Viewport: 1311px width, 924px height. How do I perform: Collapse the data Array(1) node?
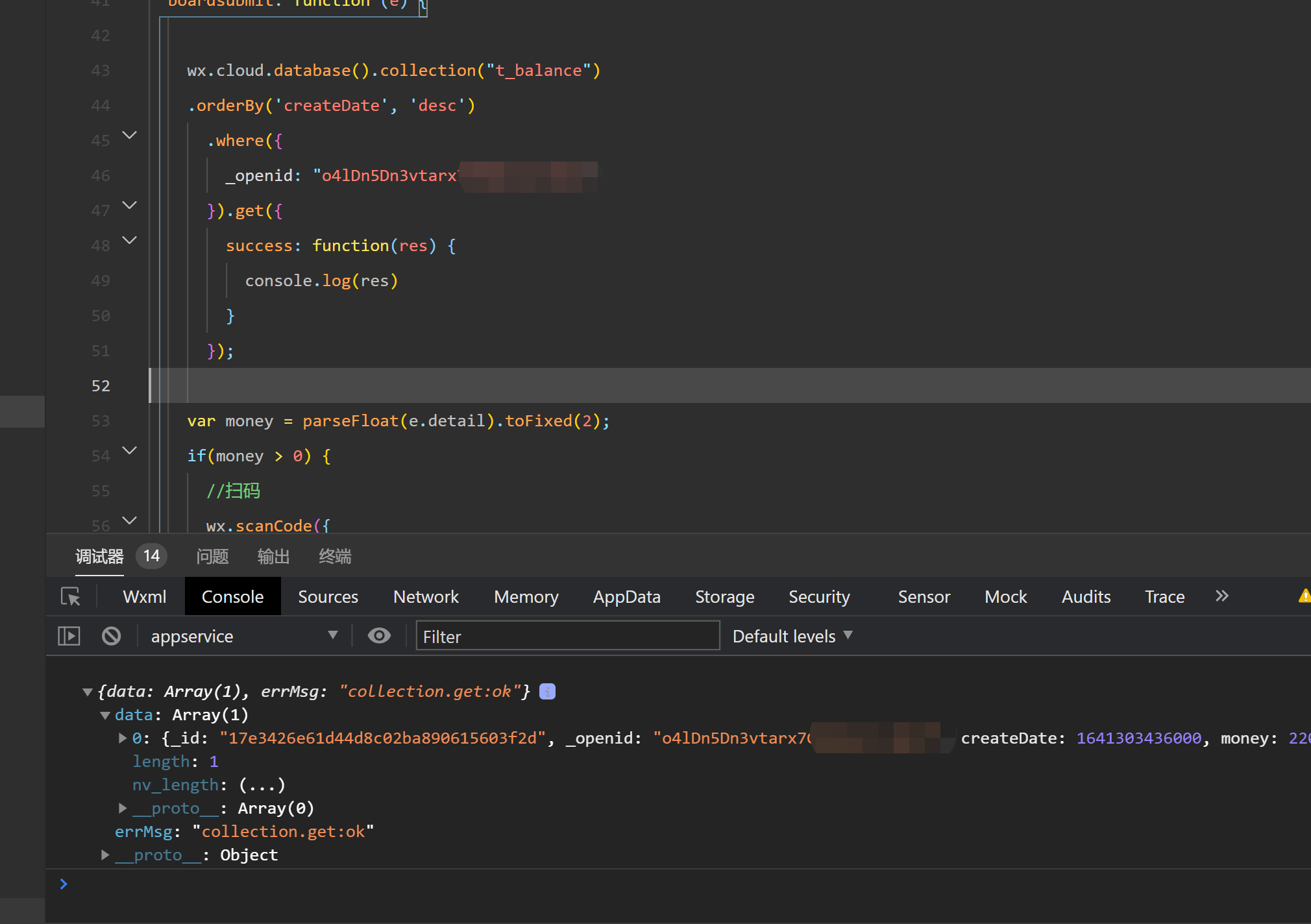(x=104, y=715)
